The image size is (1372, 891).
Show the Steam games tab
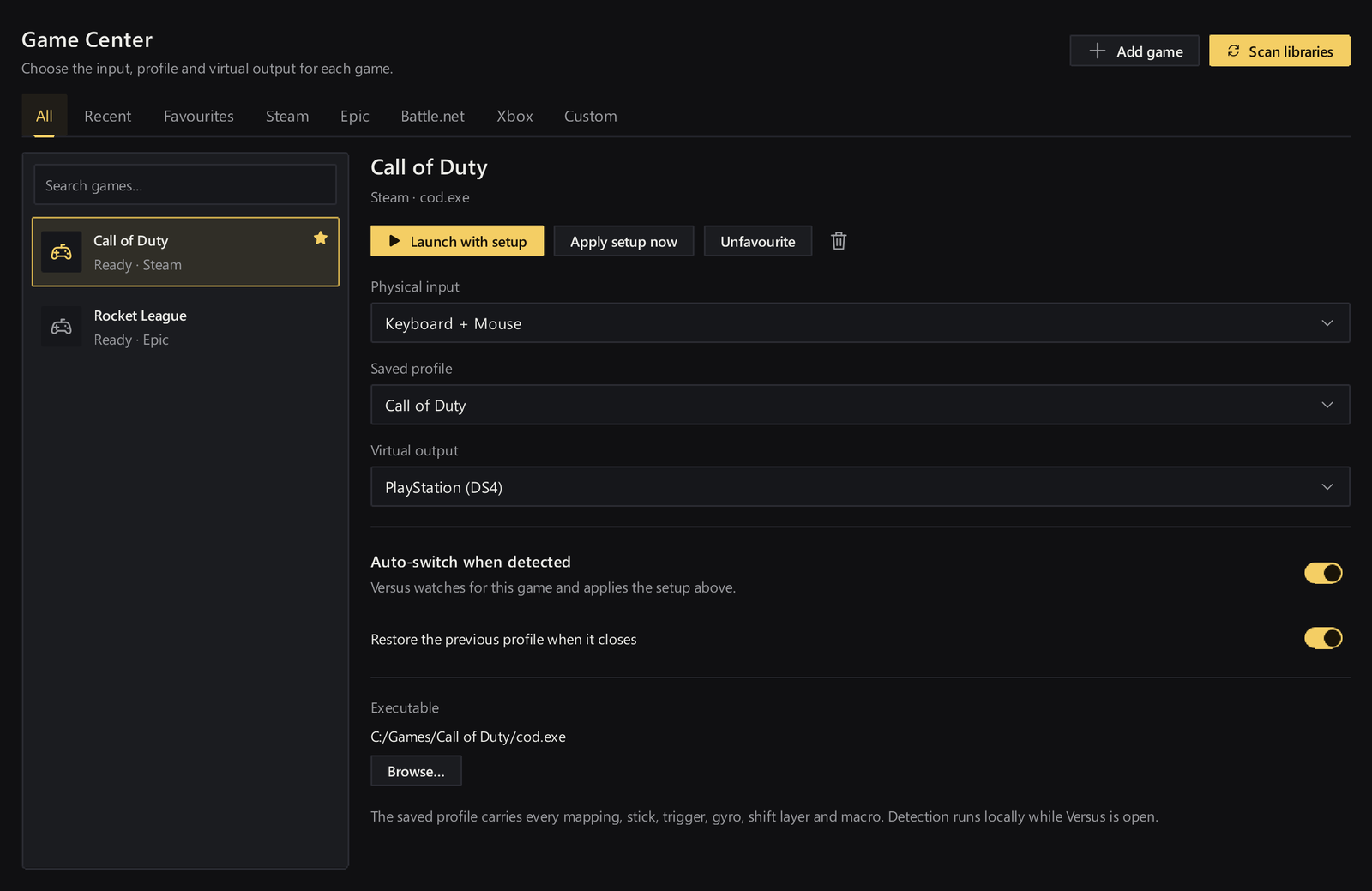pyautogui.click(x=287, y=116)
